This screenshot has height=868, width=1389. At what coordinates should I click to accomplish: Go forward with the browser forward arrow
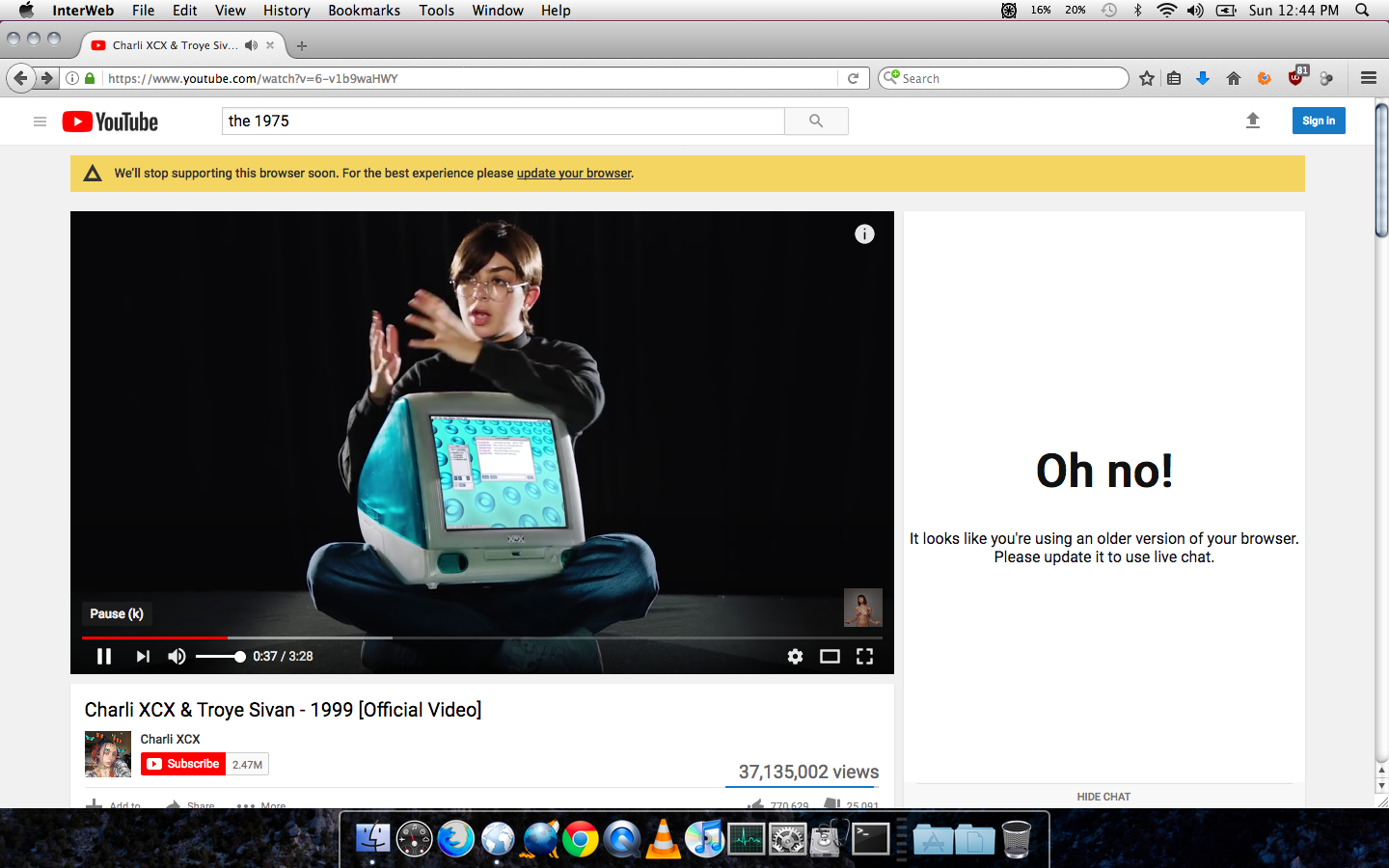(x=46, y=78)
